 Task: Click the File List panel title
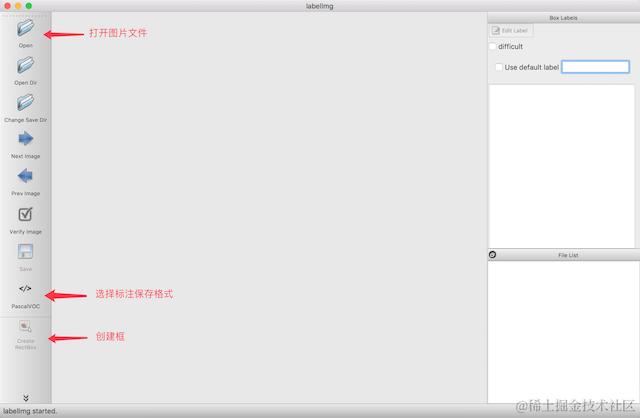pyautogui.click(x=568, y=255)
